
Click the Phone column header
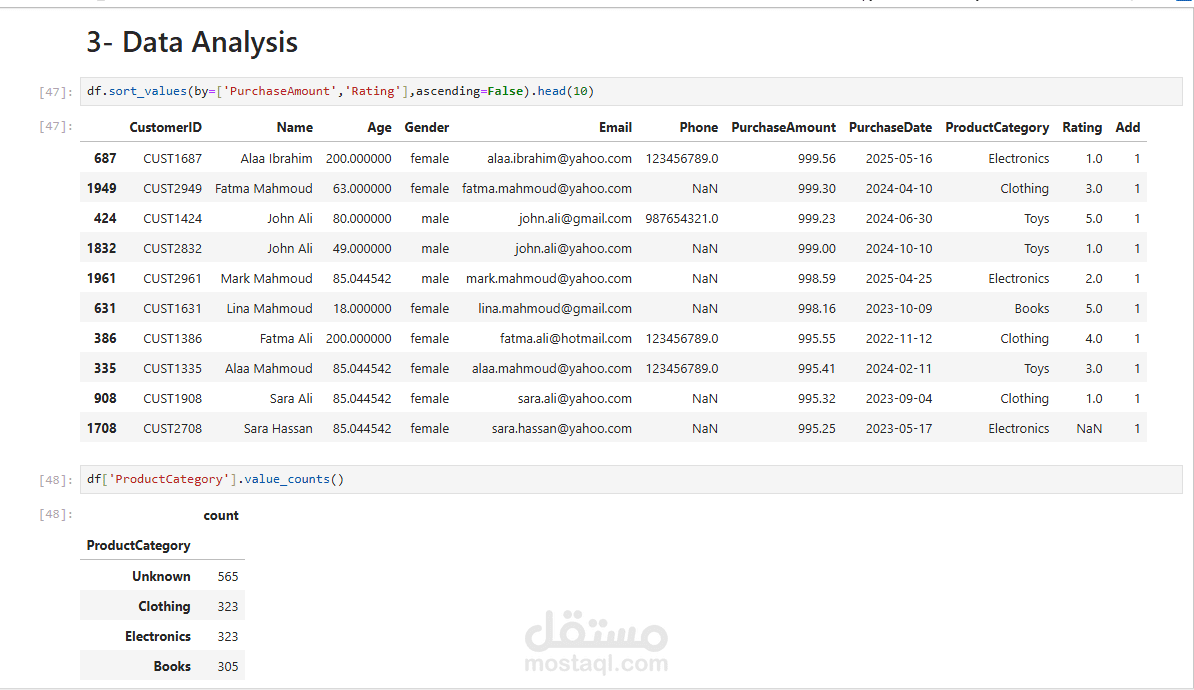click(x=699, y=127)
